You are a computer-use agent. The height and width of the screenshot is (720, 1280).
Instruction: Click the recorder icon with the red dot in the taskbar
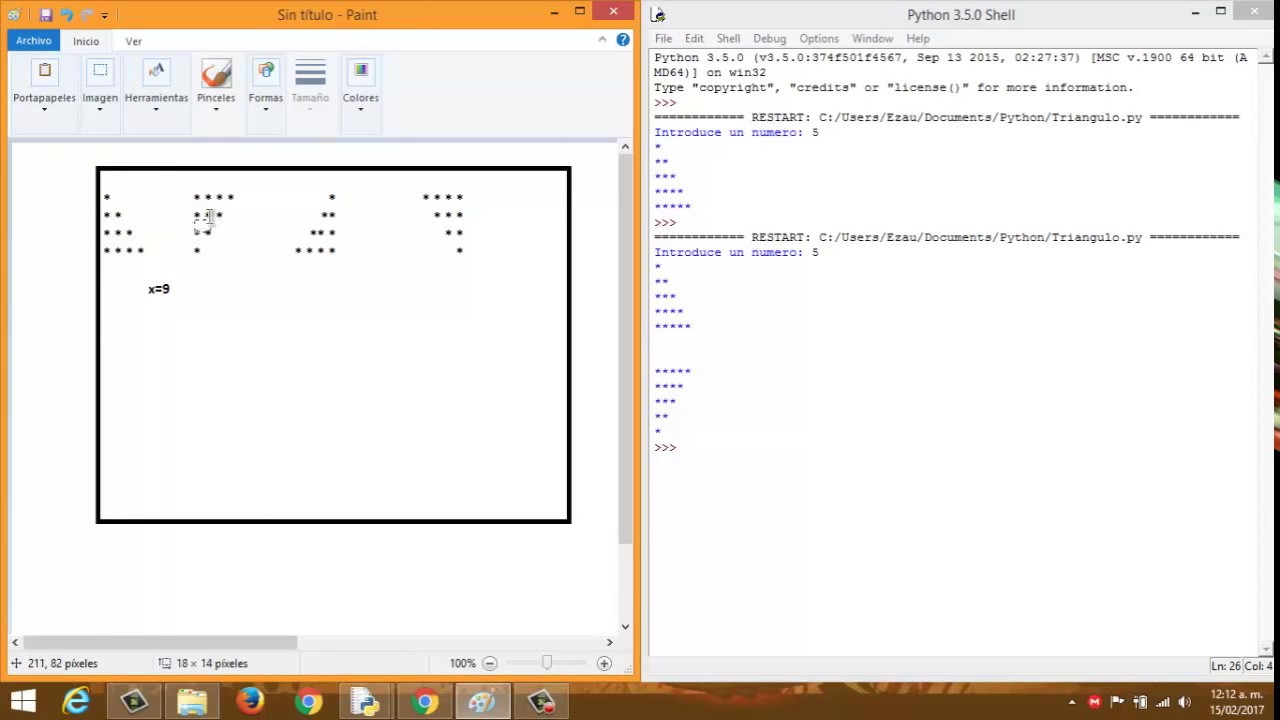tap(541, 702)
